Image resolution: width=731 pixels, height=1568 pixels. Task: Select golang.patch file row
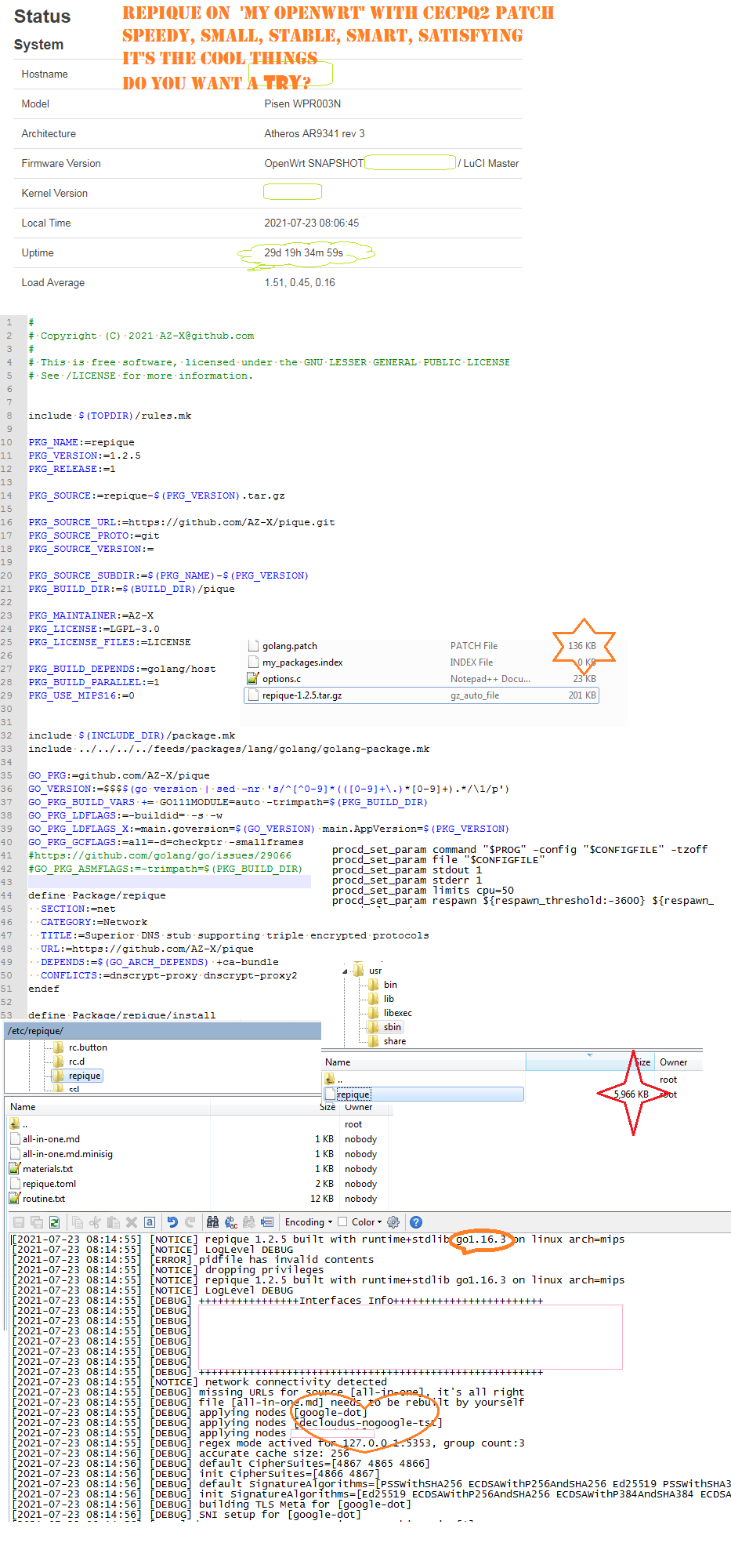point(422,646)
